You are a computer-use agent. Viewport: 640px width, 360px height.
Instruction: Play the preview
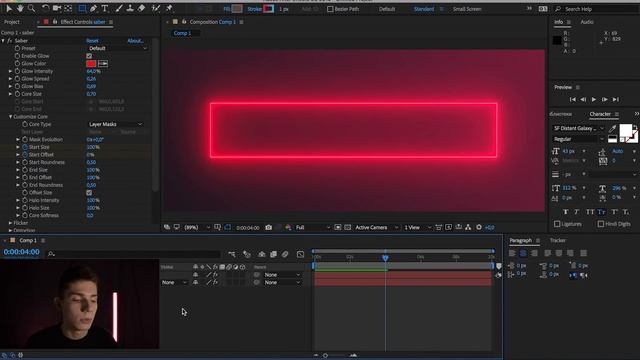[593, 100]
